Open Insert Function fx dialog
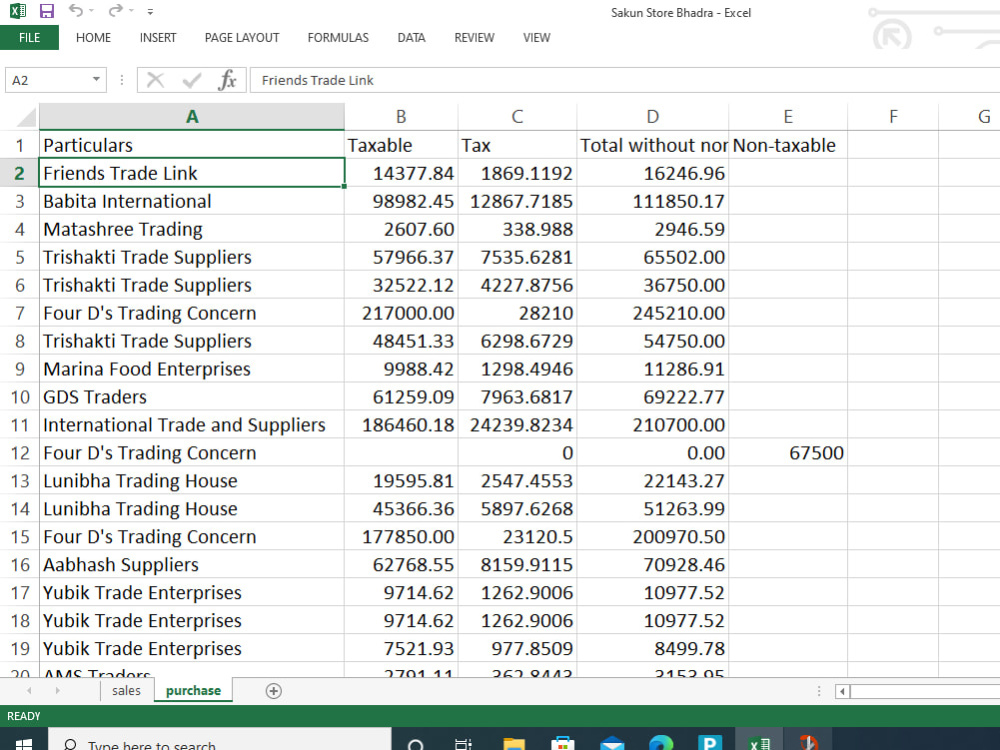This screenshot has height=750, width=1000. (x=227, y=80)
